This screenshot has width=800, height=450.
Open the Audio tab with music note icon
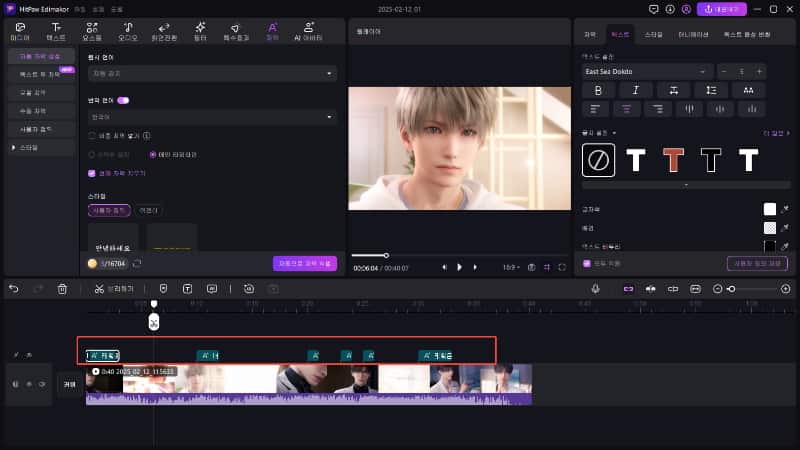128,30
